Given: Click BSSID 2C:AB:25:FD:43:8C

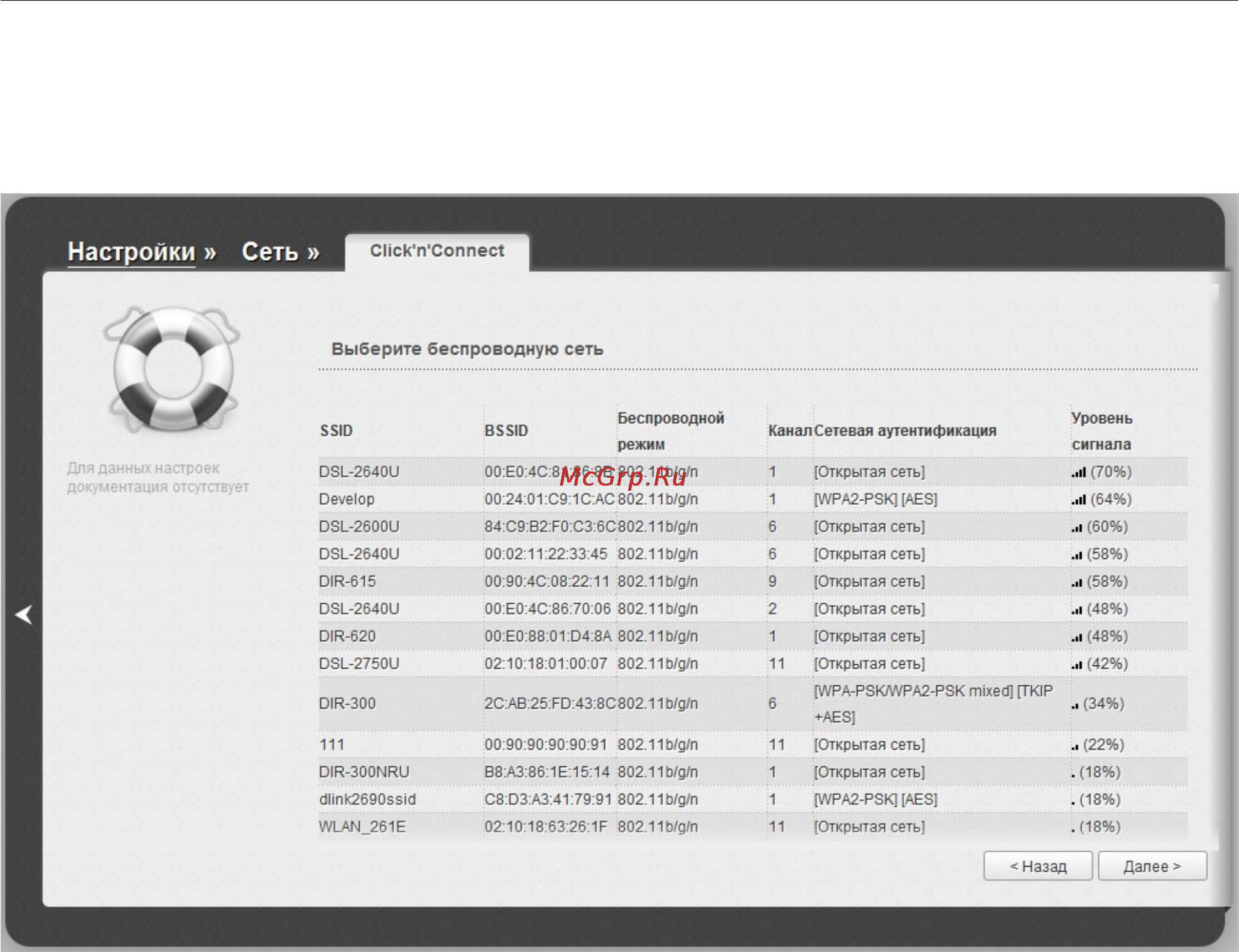Looking at the screenshot, I should (x=550, y=703).
